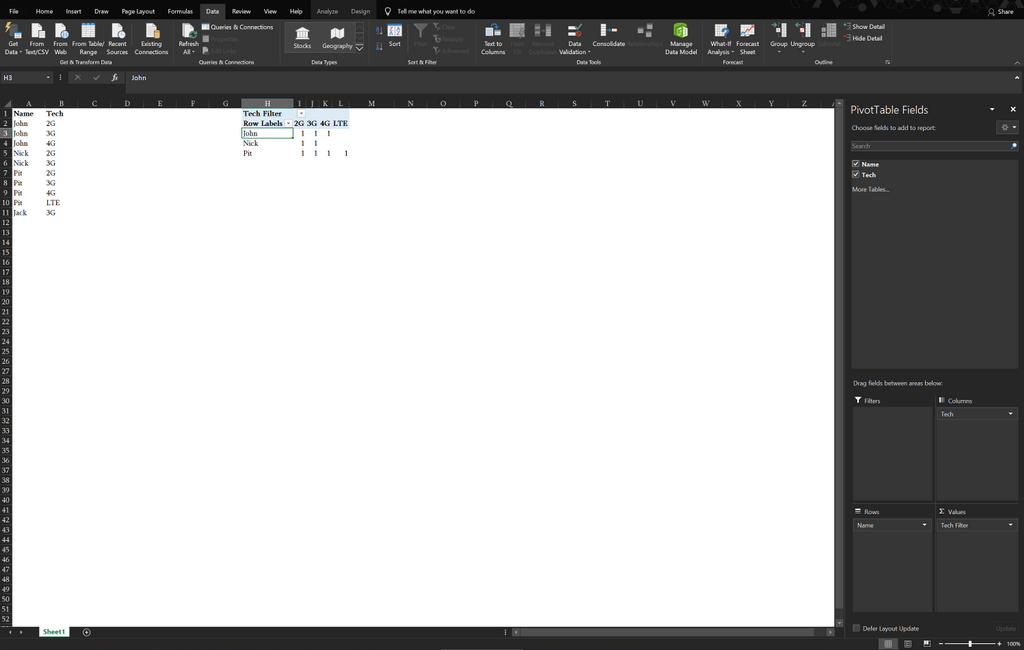This screenshot has width=1024, height=650.
Task: Switch to the Insert tab
Action: pyautogui.click(x=73, y=11)
